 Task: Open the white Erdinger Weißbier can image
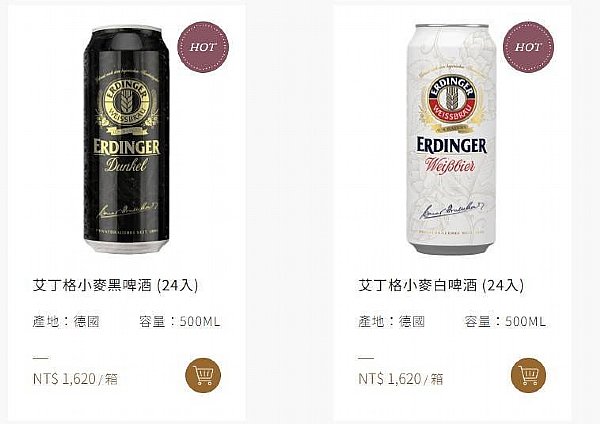[452, 139]
